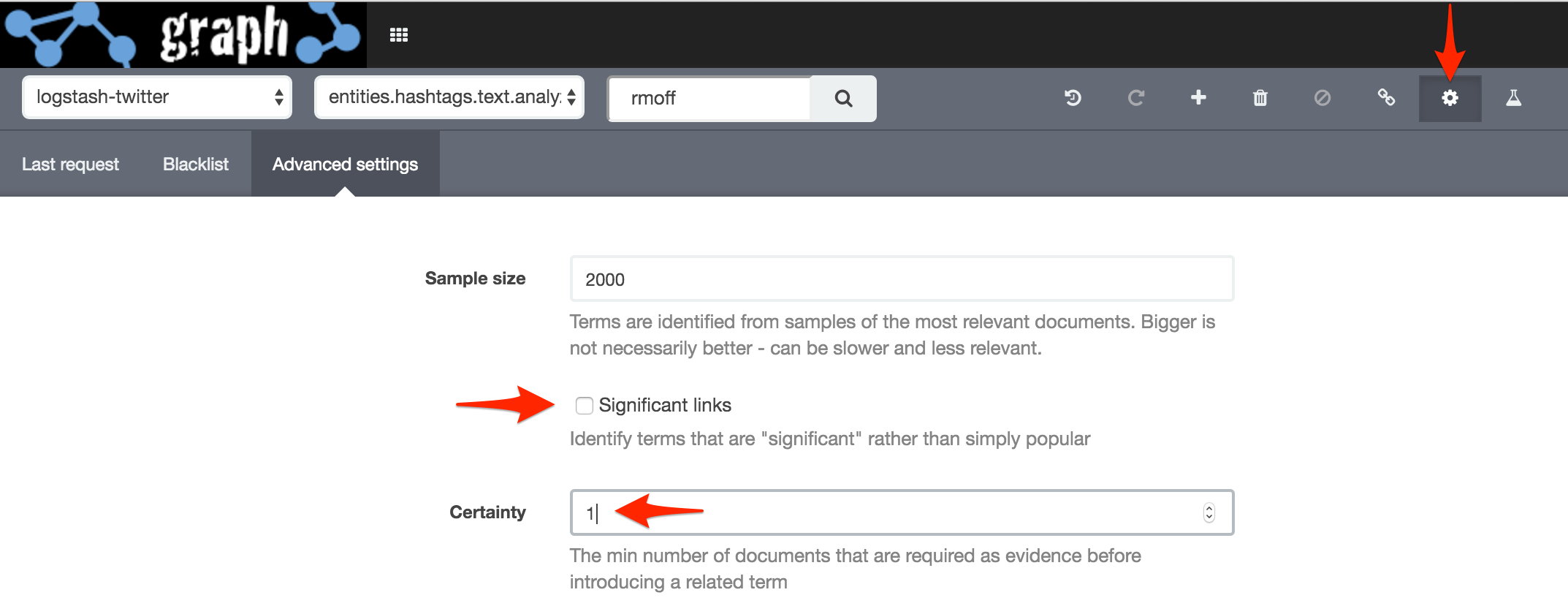The image size is (1568, 606).
Task: Open settings with the gear icon
Action: [x=1450, y=98]
